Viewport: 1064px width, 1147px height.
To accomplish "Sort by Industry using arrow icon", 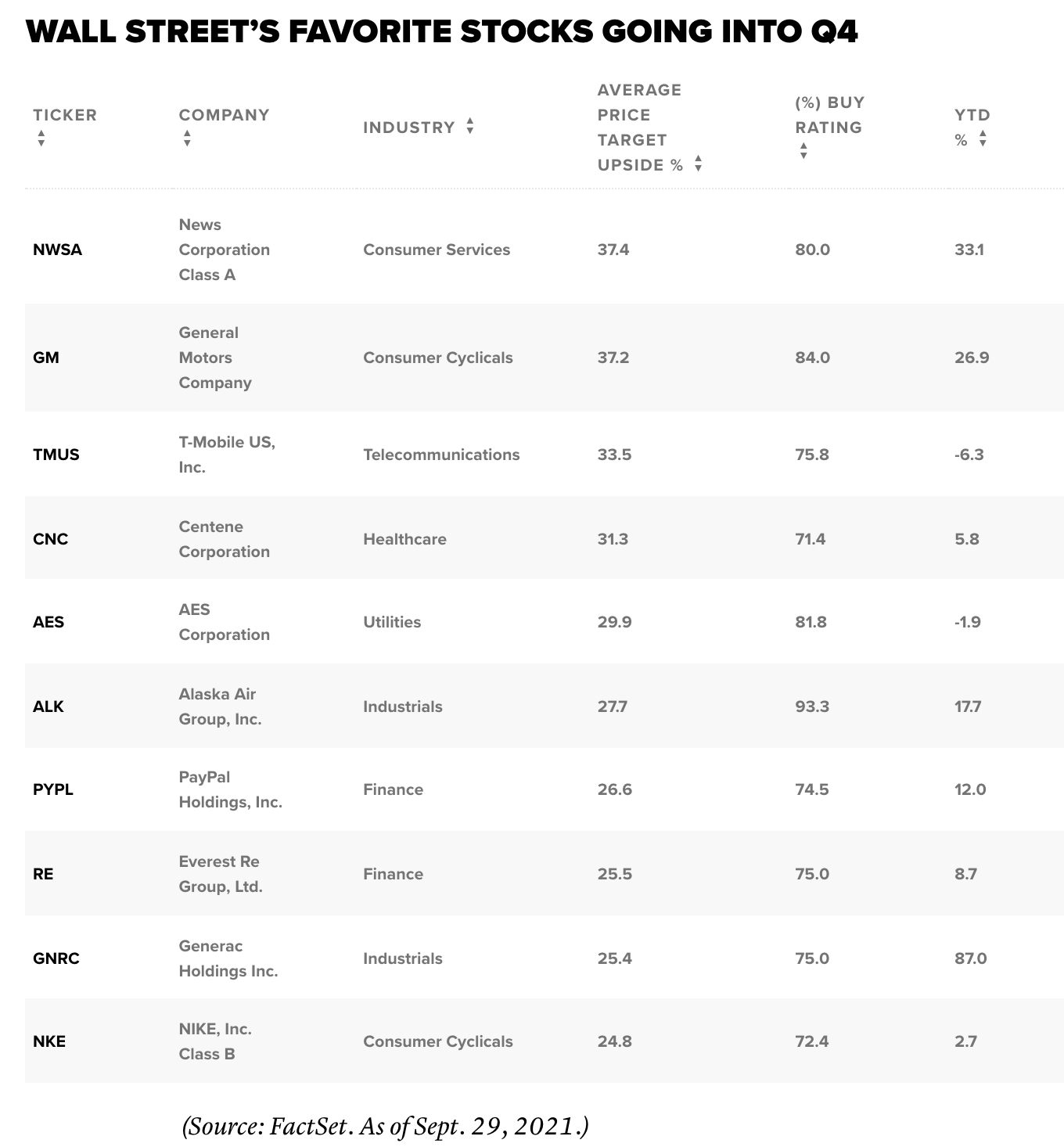I will 469,126.
